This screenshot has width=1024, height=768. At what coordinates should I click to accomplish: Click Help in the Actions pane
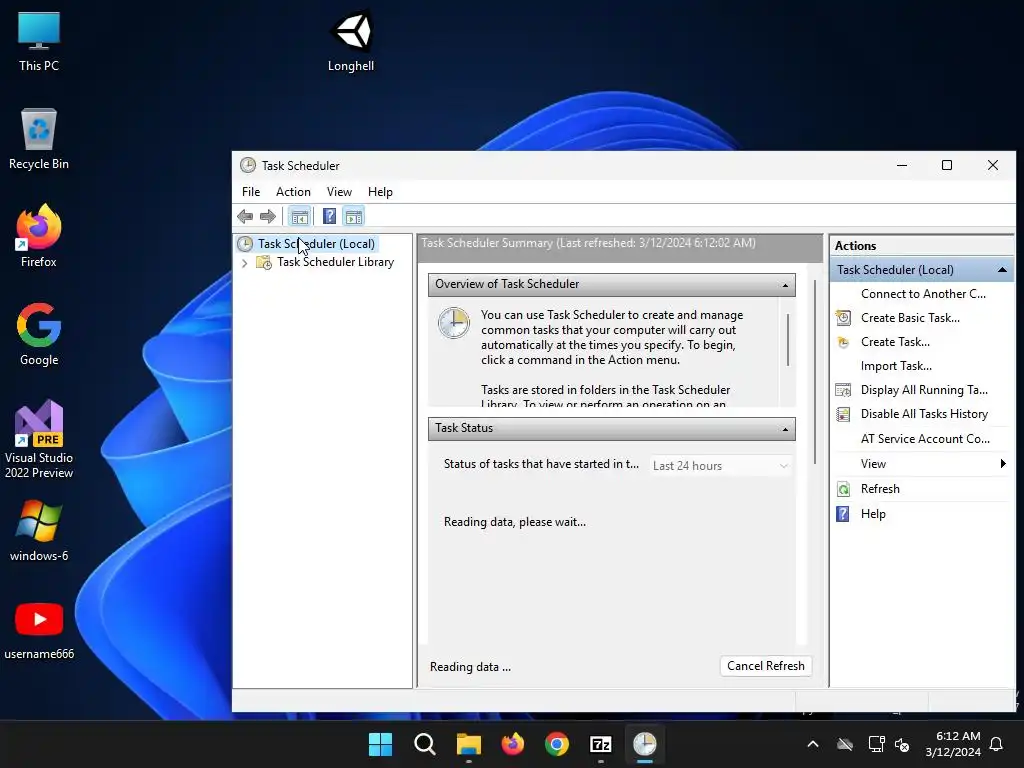(872, 514)
